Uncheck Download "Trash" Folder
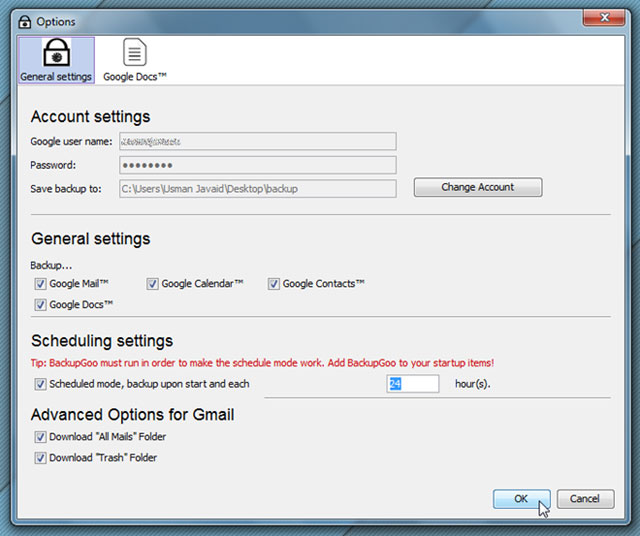The height and width of the screenshot is (536, 640). pyautogui.click(x=40, y=458)
